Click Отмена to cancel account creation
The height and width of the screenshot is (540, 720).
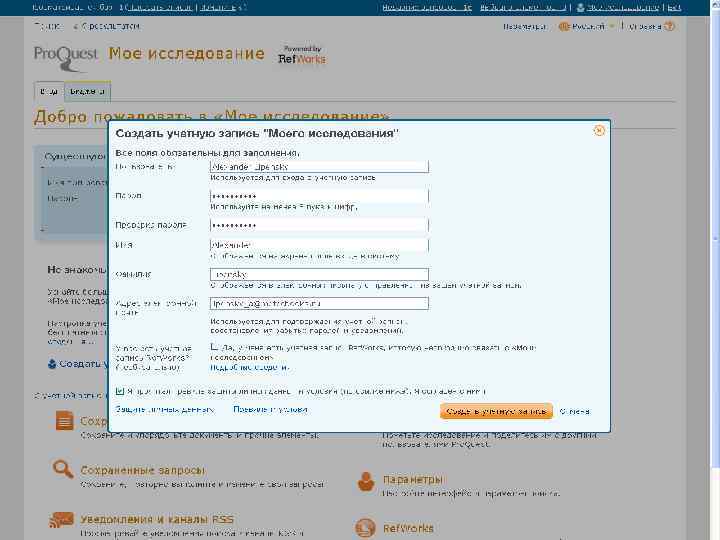coord(575,411)
